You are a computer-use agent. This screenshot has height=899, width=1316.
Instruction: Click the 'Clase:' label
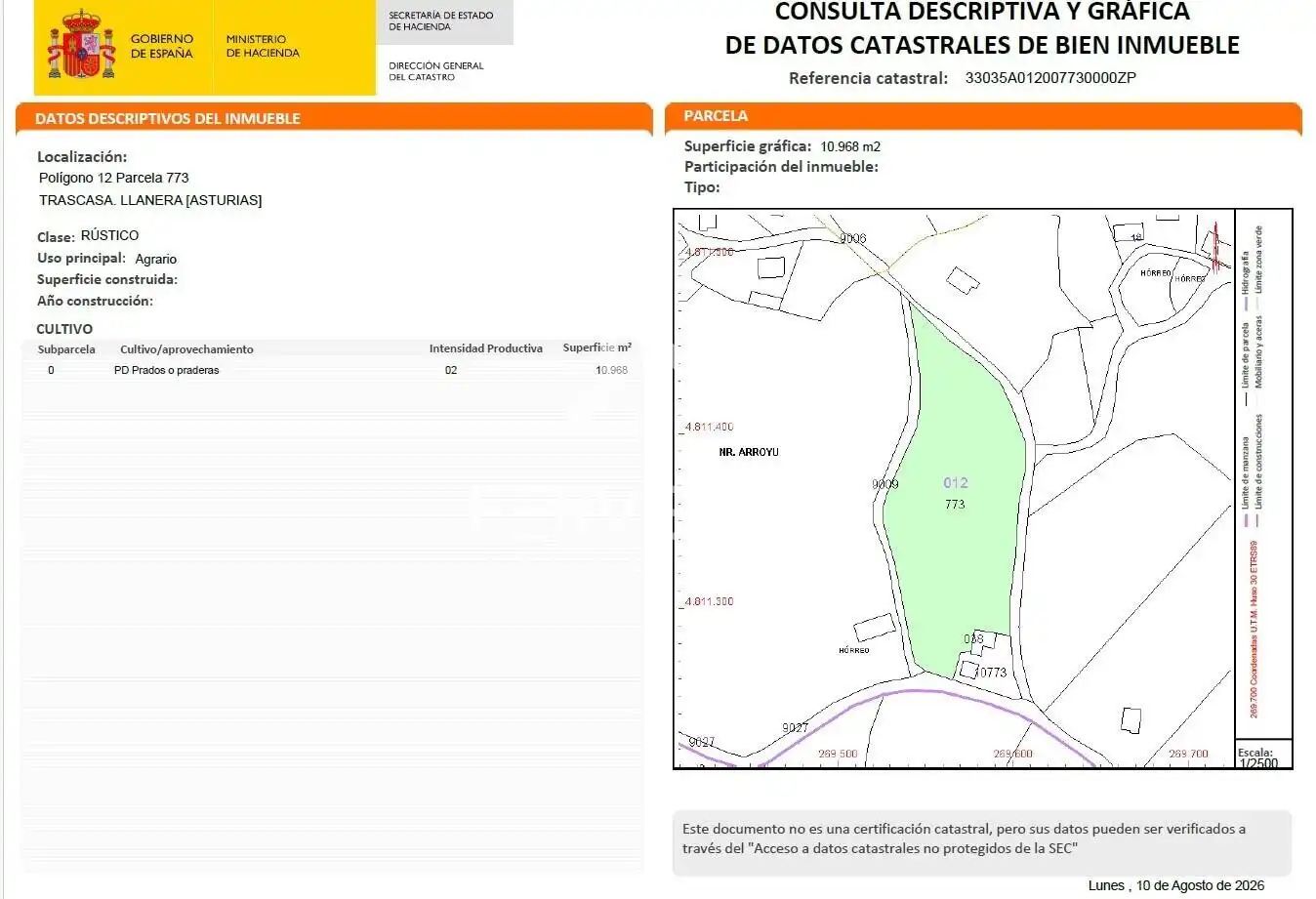56,237
